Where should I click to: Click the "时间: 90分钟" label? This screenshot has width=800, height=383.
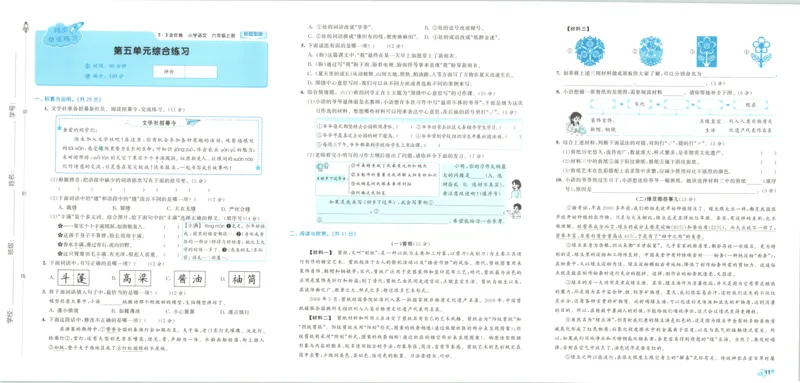coord(109,66)
